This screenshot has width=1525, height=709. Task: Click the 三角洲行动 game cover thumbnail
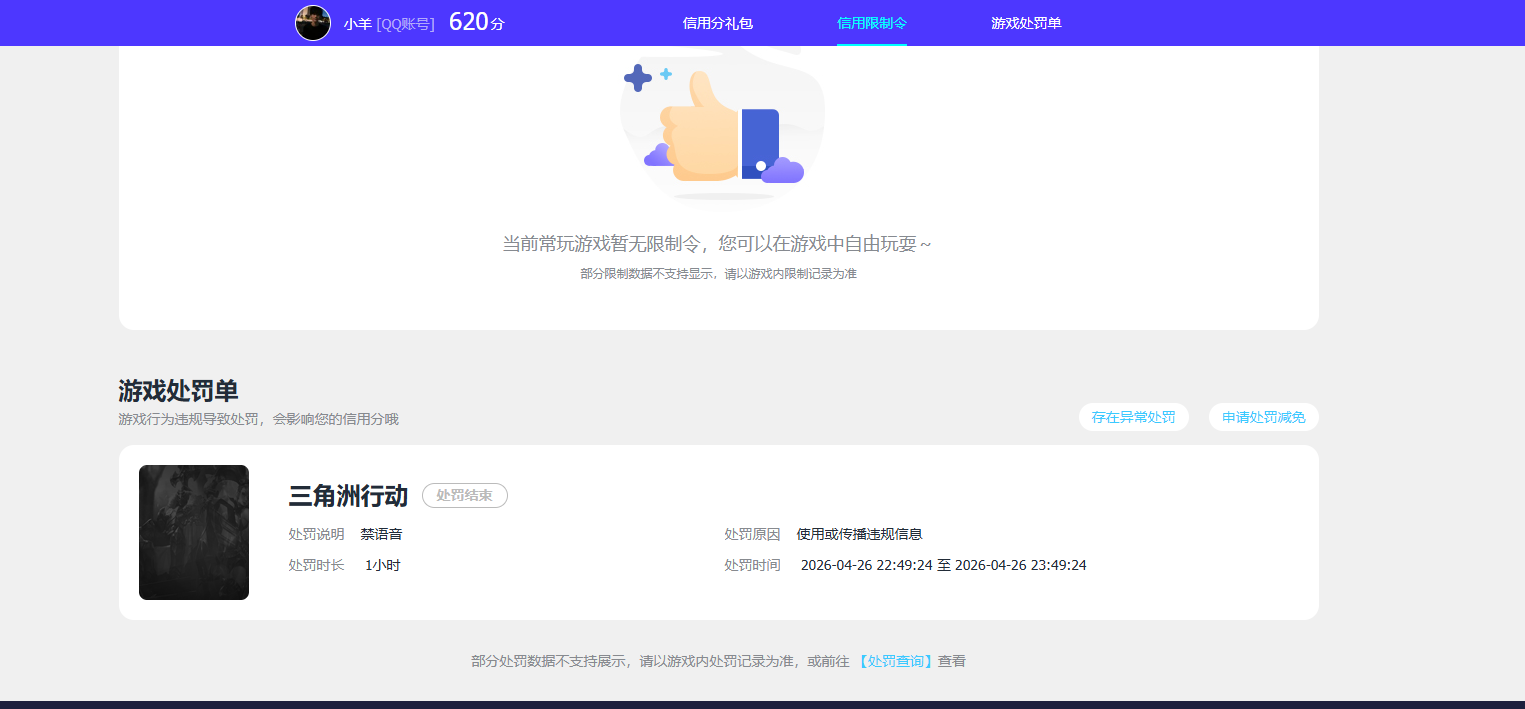tap(194, 532)
